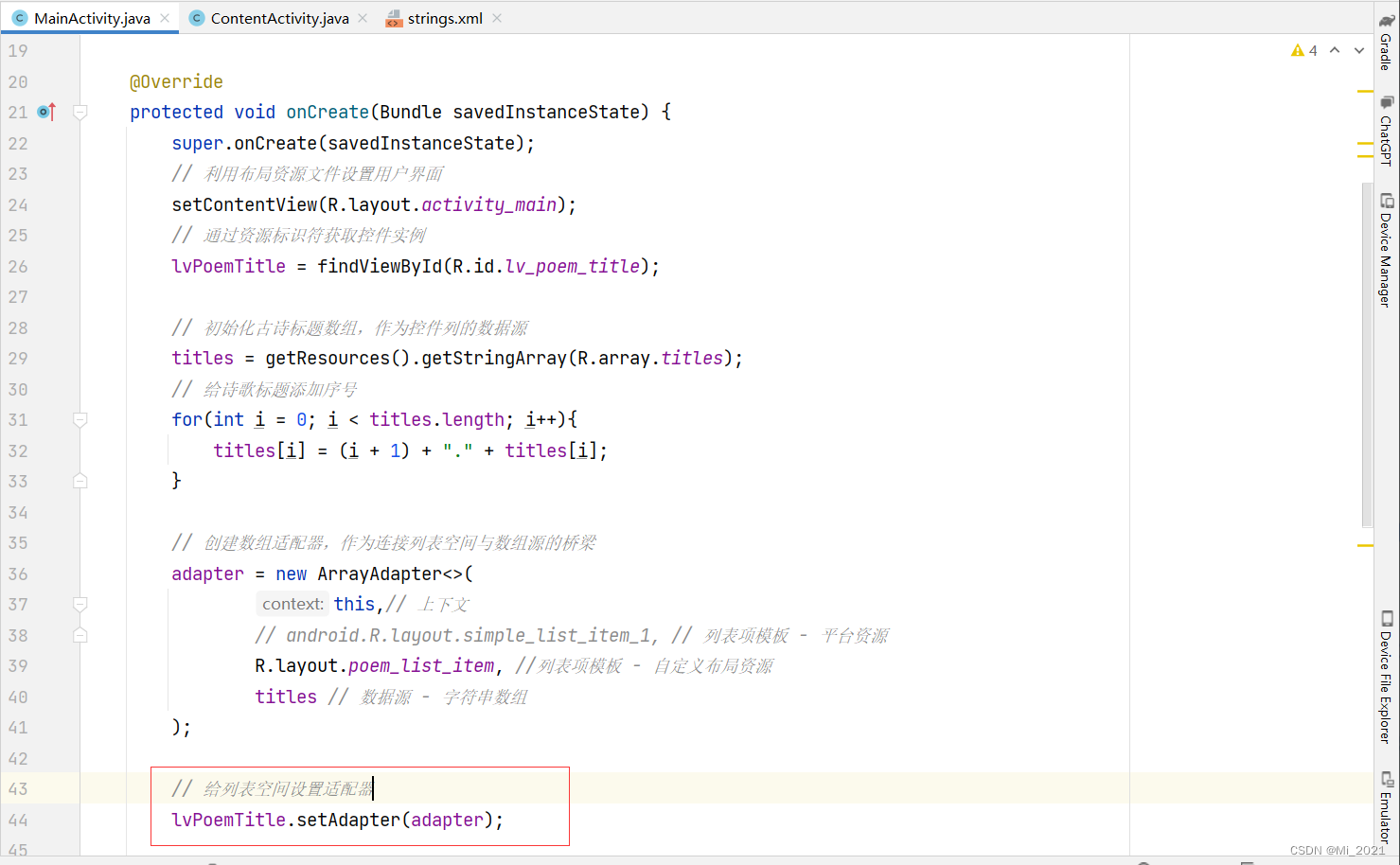Click getStringArray on line 29
The width and height of the screenshot is (1400, 865).
coord(493,358)
